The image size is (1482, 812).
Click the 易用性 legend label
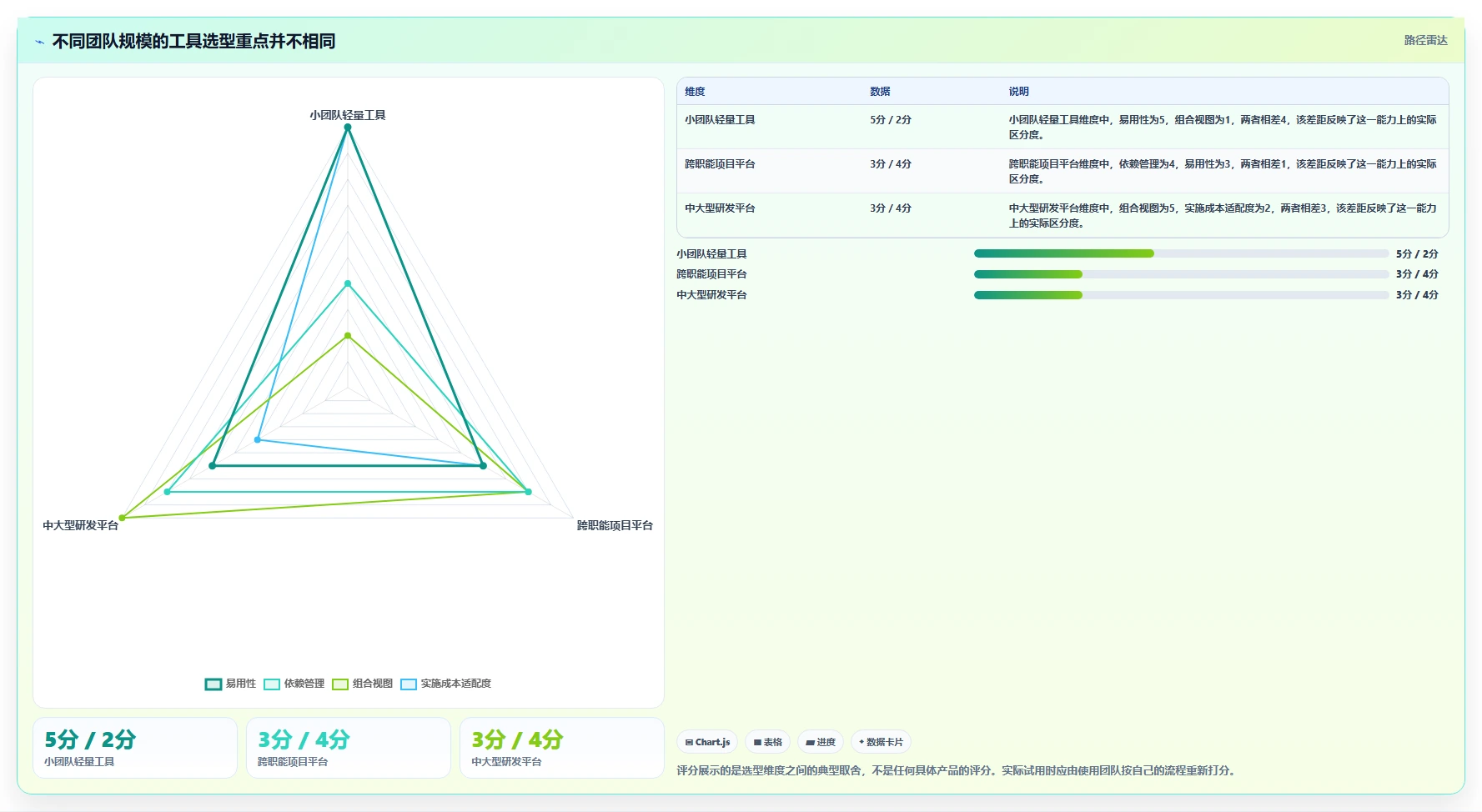(241, 684)
